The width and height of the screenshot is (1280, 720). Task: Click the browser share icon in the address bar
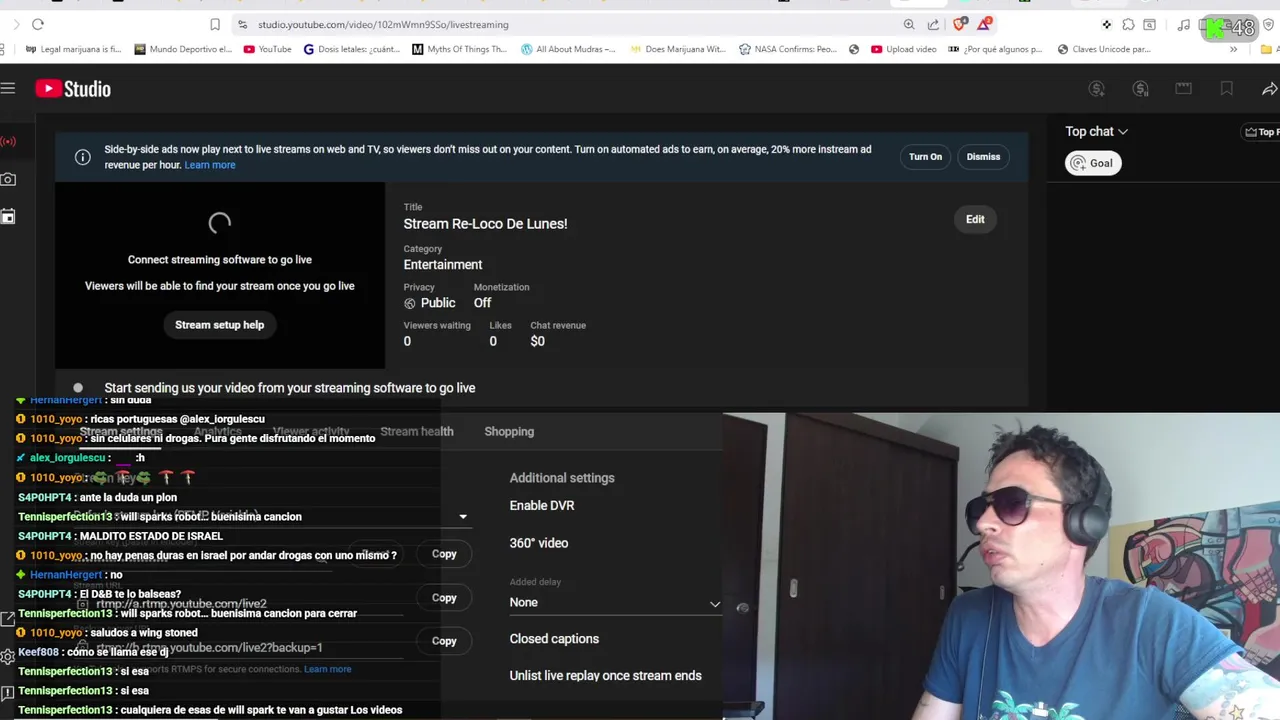933,24
